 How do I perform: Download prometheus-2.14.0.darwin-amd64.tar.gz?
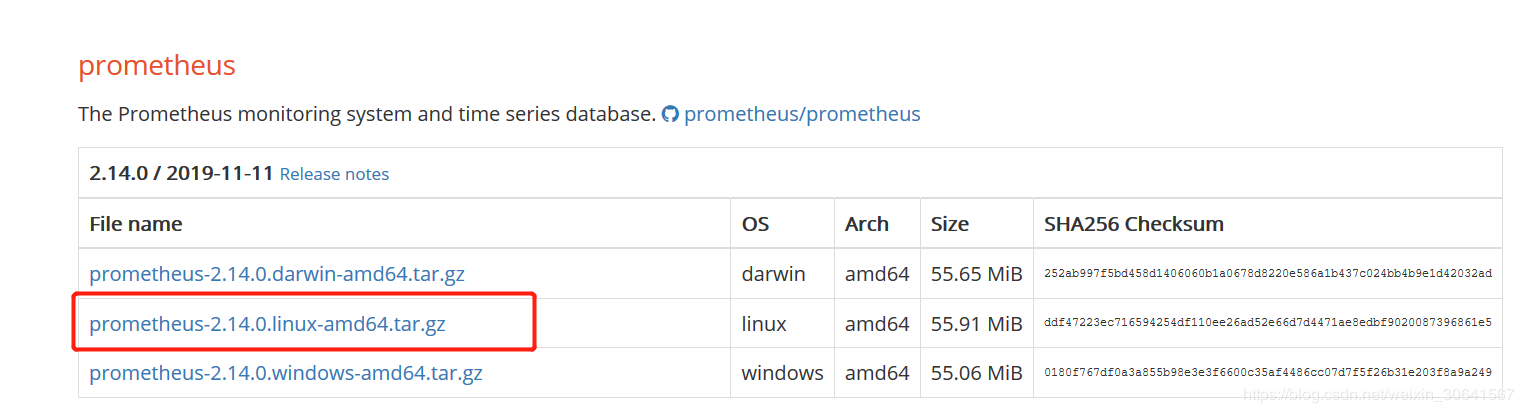coord(277,274)
